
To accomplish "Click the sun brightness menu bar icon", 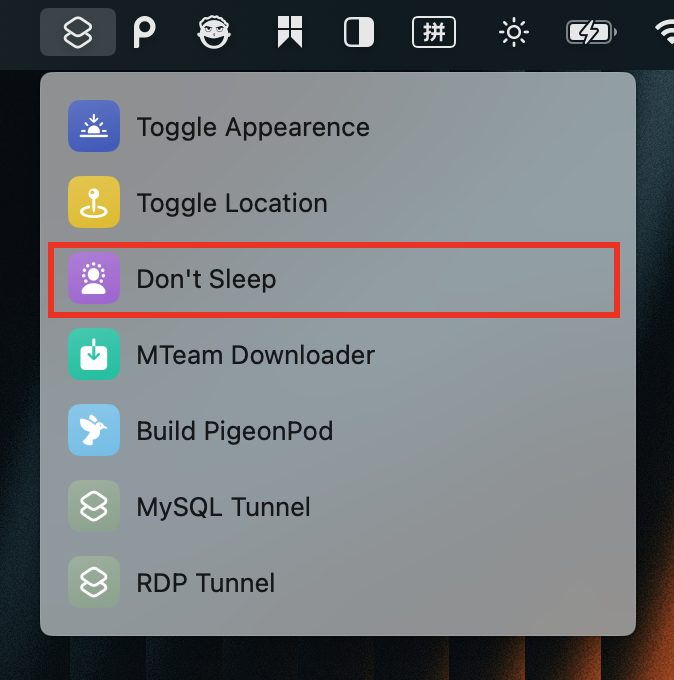I will coord(514,32).
